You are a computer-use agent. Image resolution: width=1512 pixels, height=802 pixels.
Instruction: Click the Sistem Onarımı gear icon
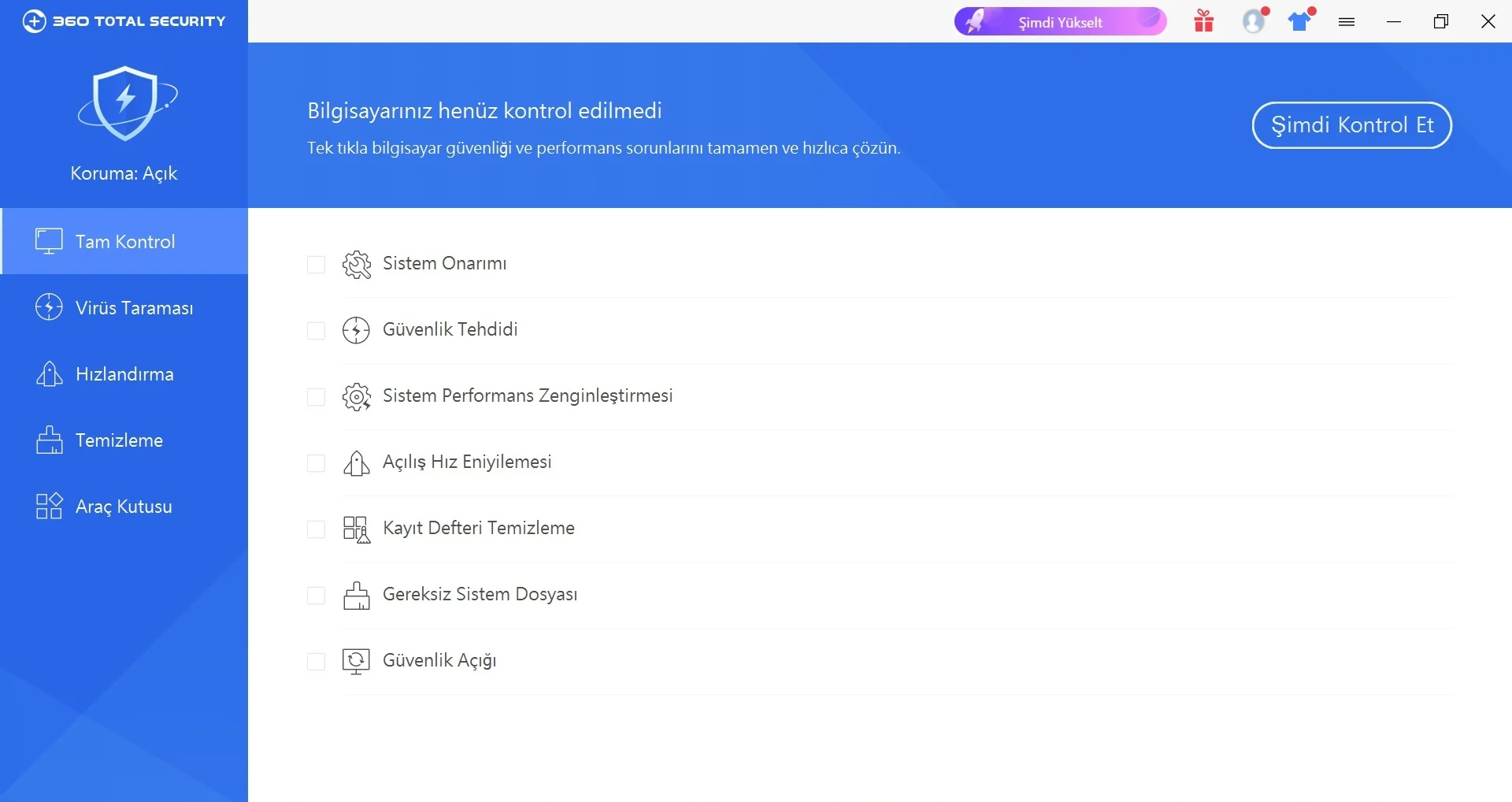(357, 265)
